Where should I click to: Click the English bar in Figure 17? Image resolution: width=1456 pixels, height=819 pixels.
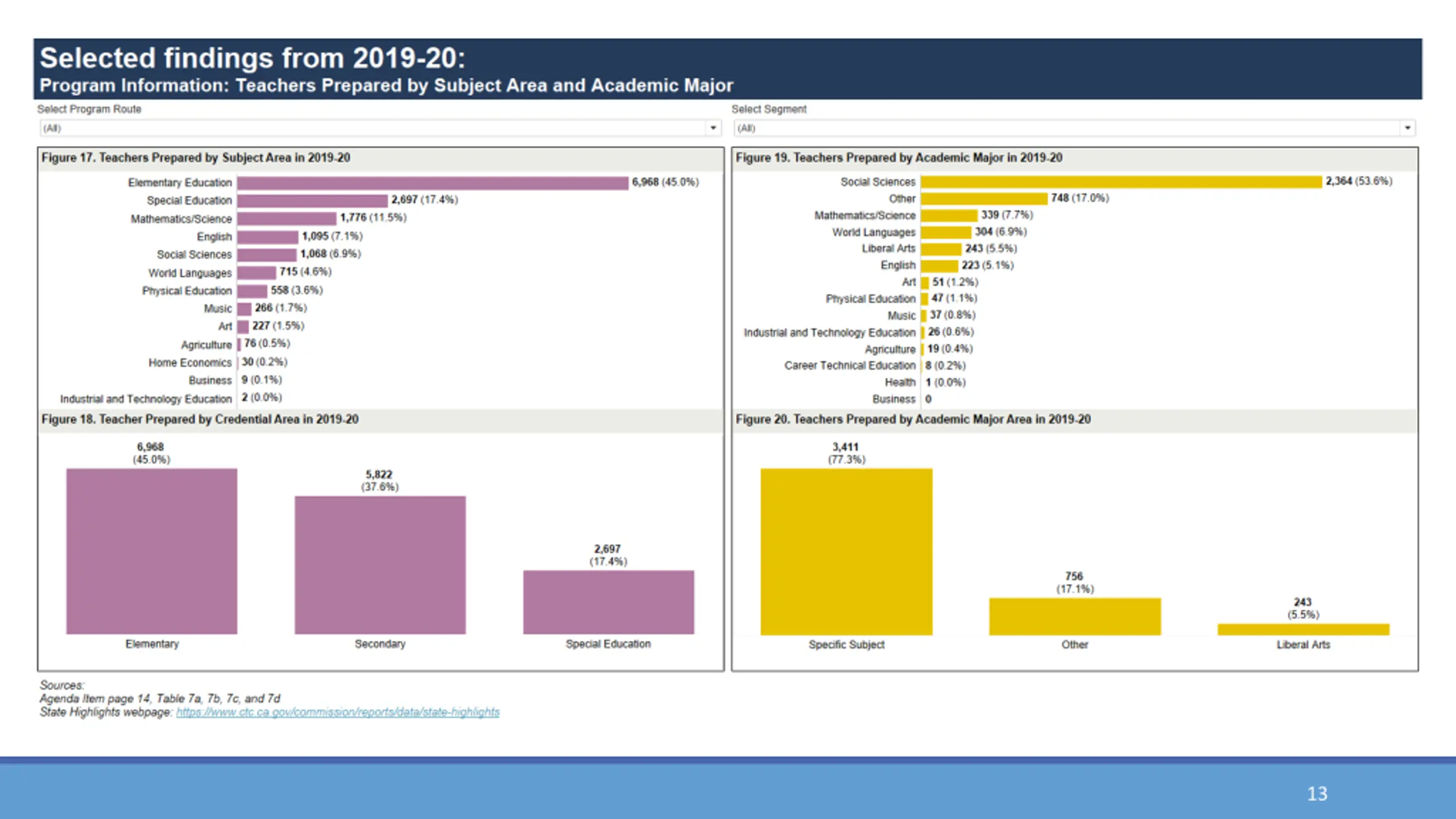[x=268, y=237]
